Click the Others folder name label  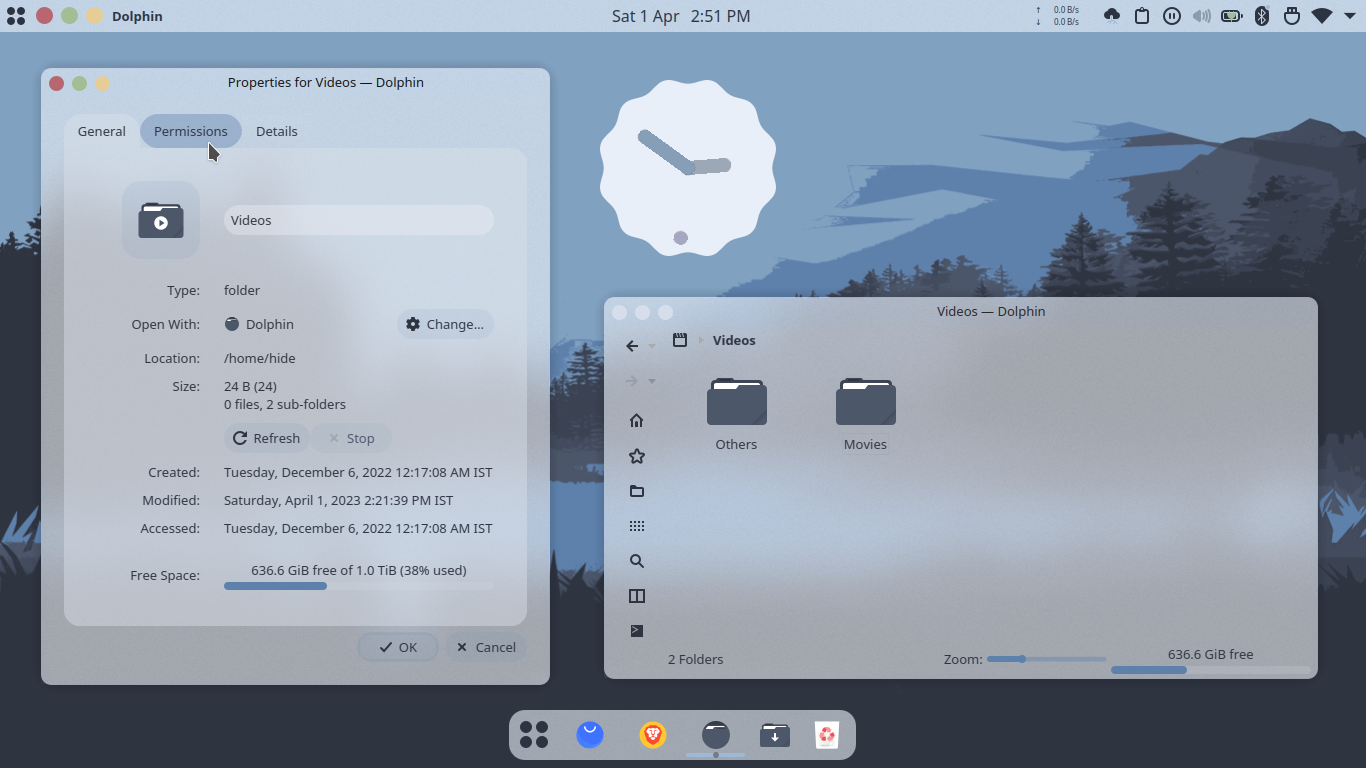[x=736, y=445]
